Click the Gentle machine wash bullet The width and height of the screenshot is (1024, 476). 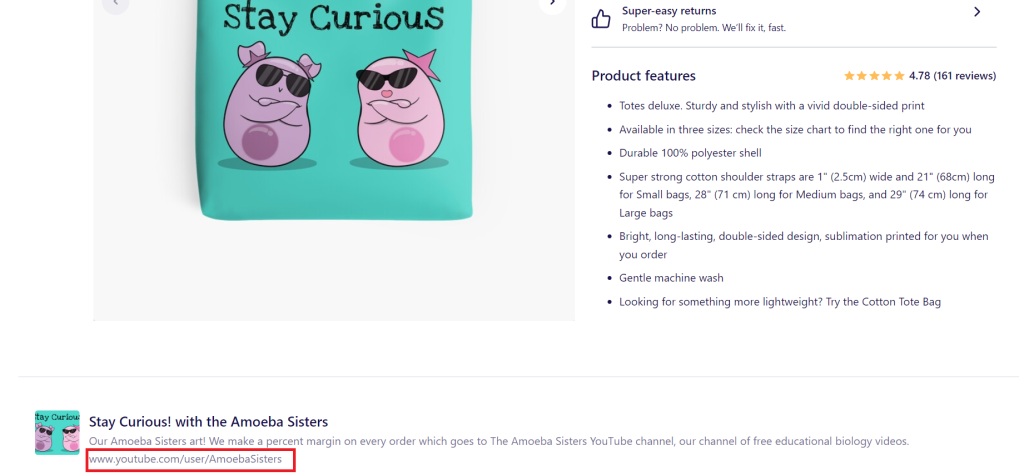coord(671,278)
